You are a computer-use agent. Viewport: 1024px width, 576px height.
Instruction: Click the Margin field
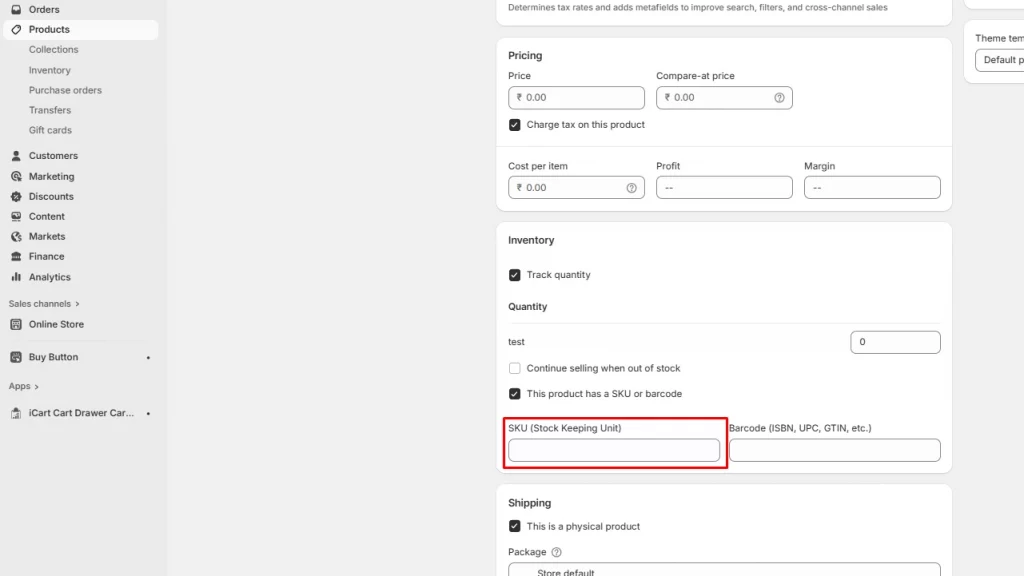tap(872, 187)
